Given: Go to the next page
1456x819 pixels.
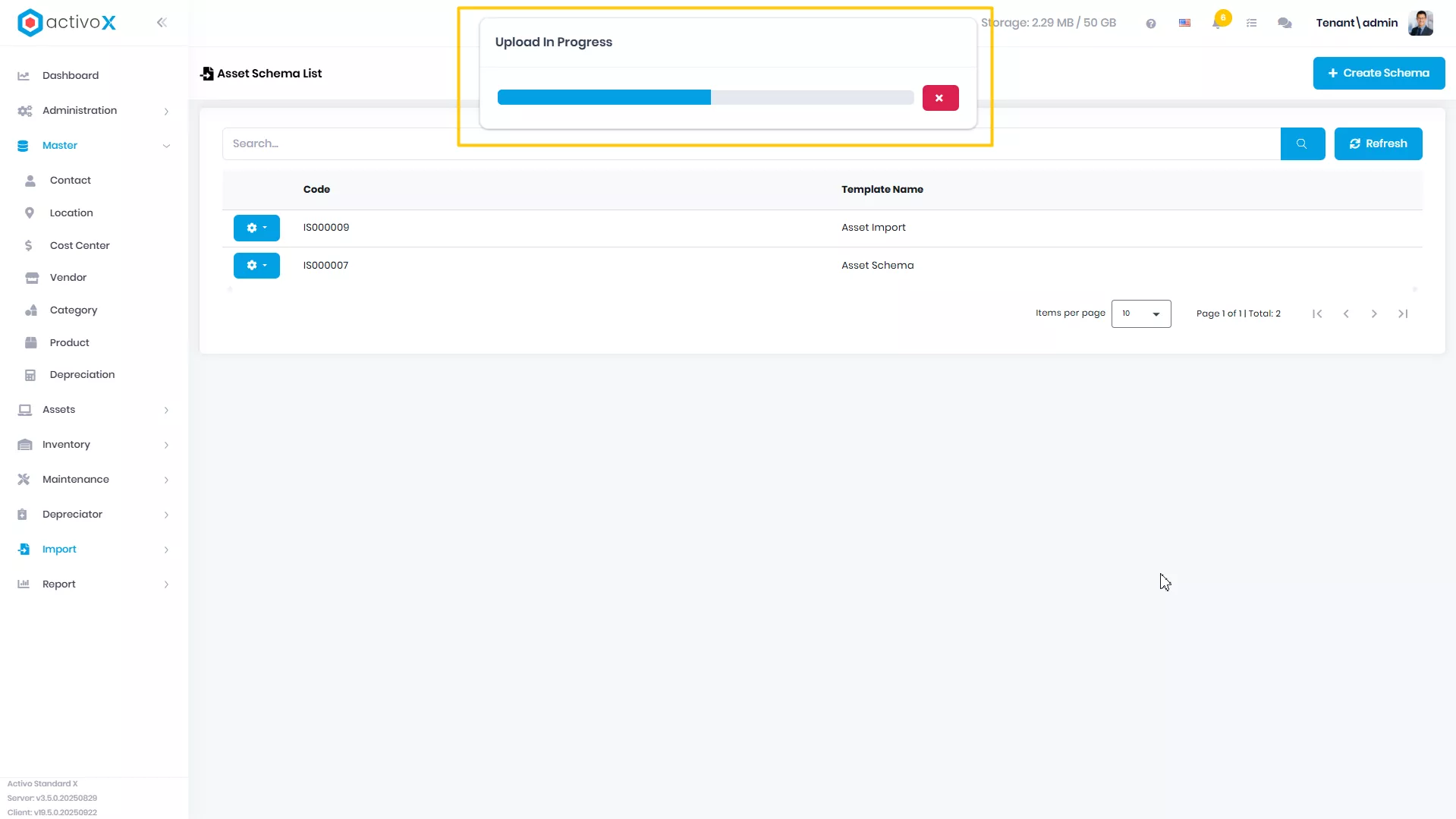Looking at the screenshot, I should [1374, 313].
